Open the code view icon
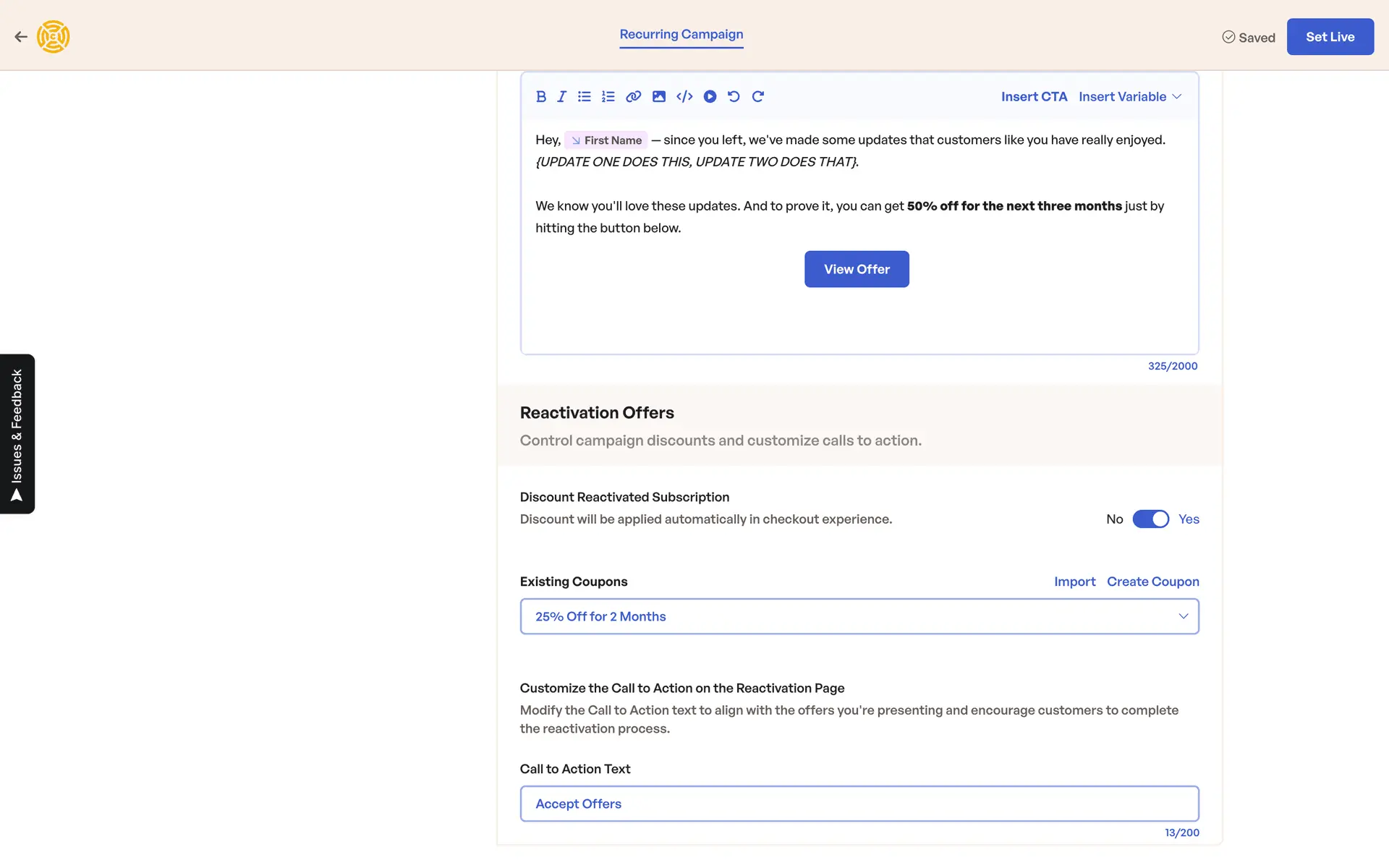 [x=684, y=96]
